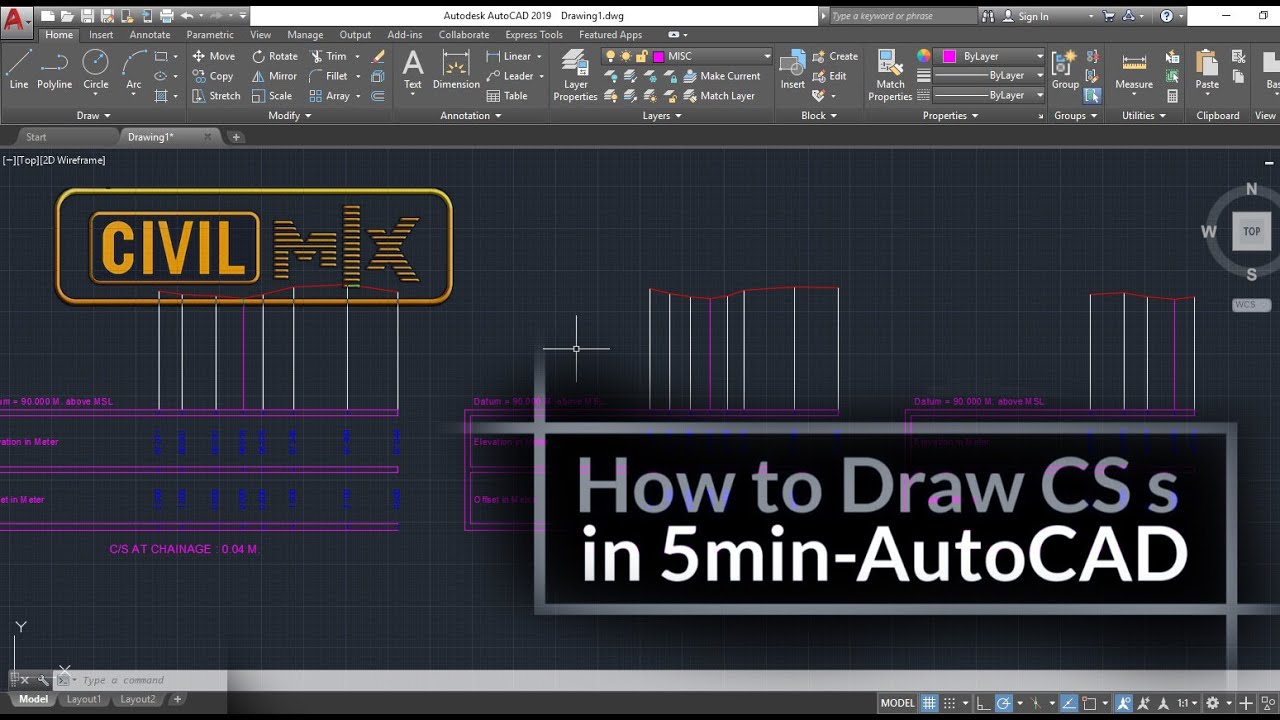Click Make Current layer button
Viewport: 1280px width, 720px height.
tap(721, 76)
